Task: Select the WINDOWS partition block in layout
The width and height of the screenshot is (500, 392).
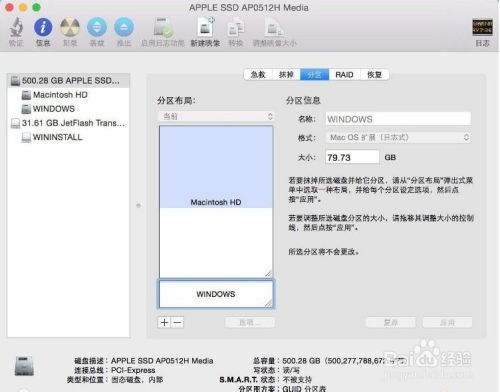Action: [x=216, y=294]
